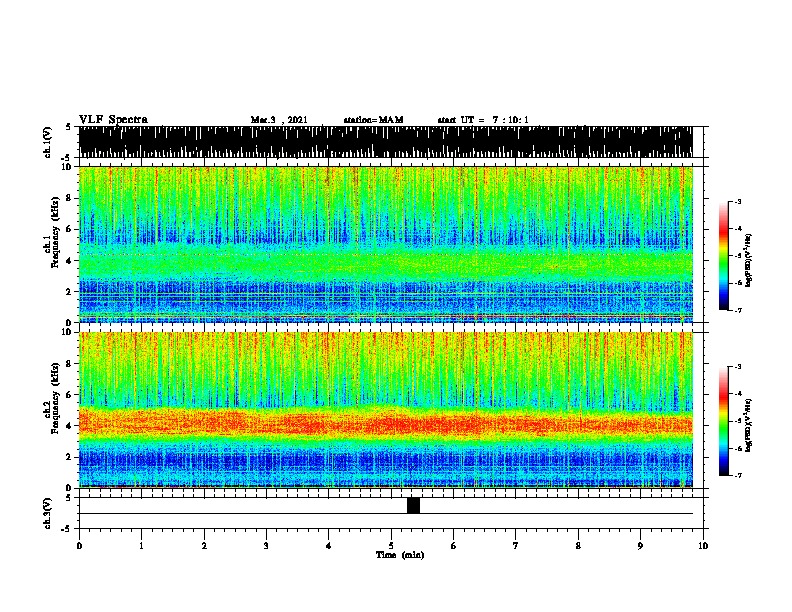Click ch.1 frequency axis tick label "8"
792x612 pixels.
70,198
